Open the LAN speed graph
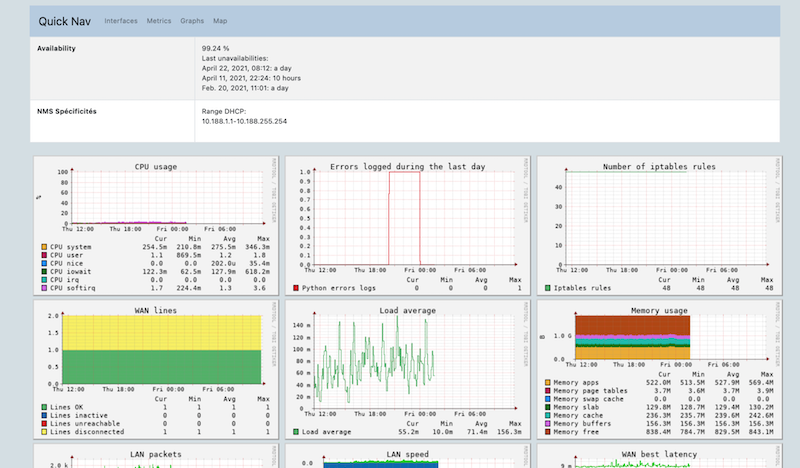Image resolution: width=800 pixels, height=468 pixels. [x=408, y=456]
